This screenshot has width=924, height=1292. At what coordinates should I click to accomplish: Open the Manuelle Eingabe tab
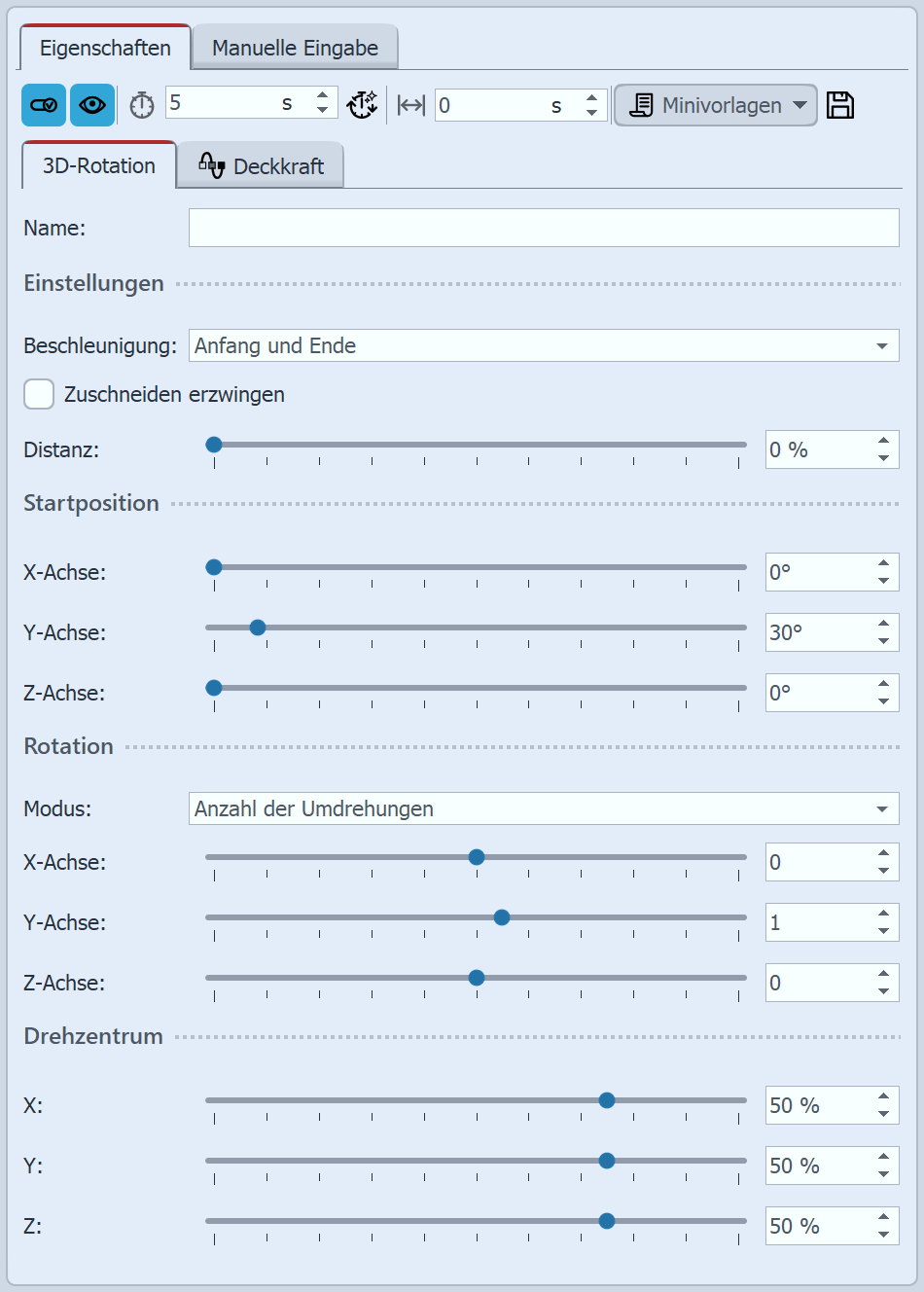(x=295, y=48)
